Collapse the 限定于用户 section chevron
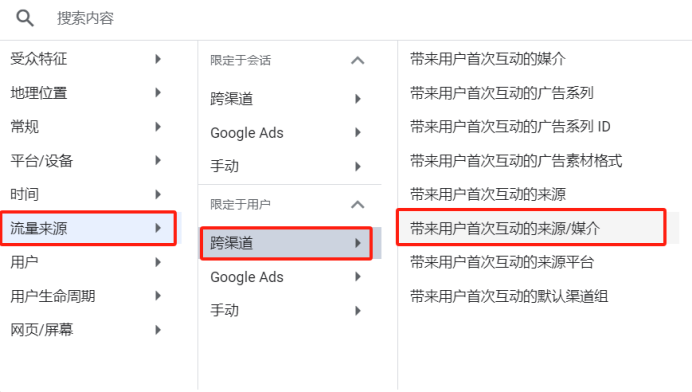This screenshot has width=692, height=392. pyautogui.click(x=357, y=204)
